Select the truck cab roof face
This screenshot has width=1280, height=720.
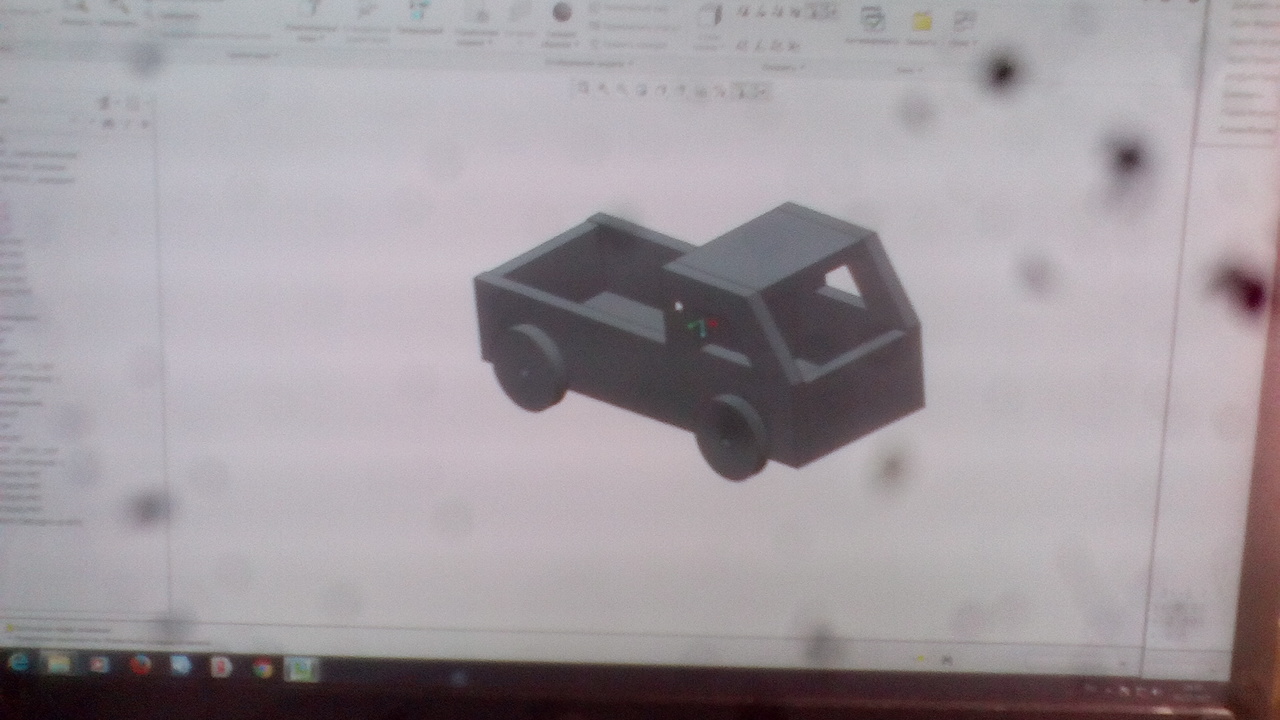click(x=770, y=248)
